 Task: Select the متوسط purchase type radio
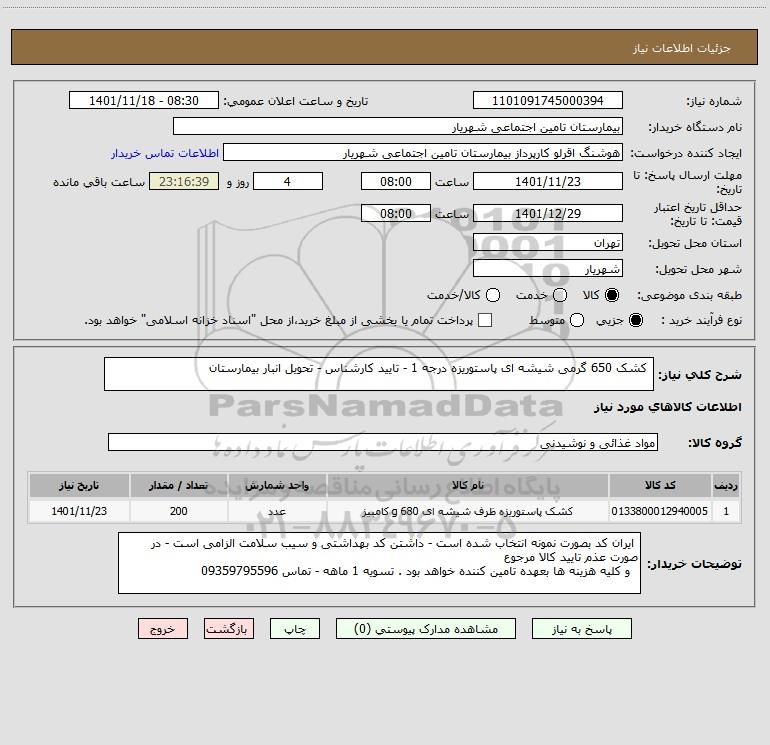(x=577, y=320)
